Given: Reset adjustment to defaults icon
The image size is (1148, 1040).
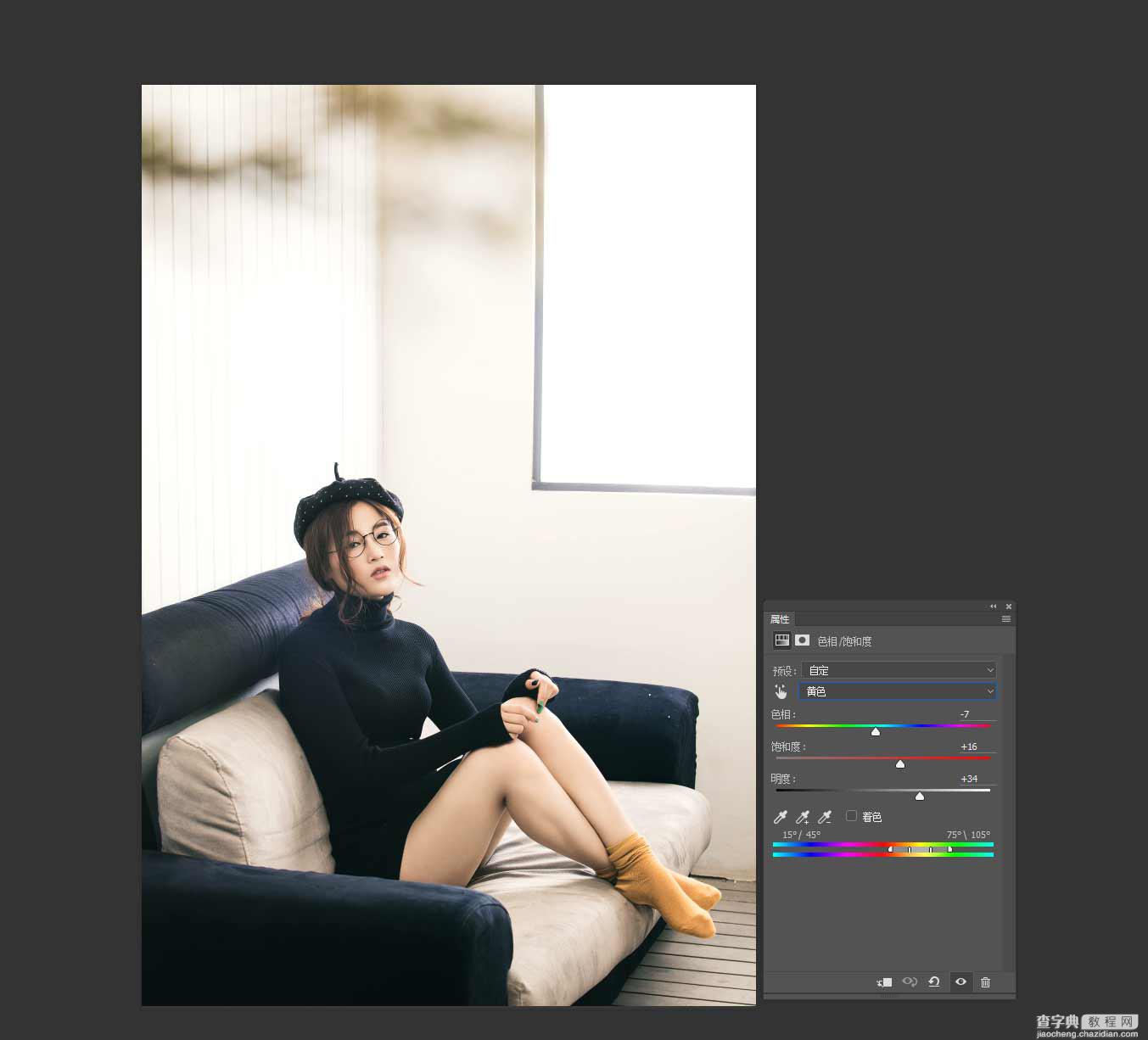Looking at the screenshot, I should [x=934, y=981].
